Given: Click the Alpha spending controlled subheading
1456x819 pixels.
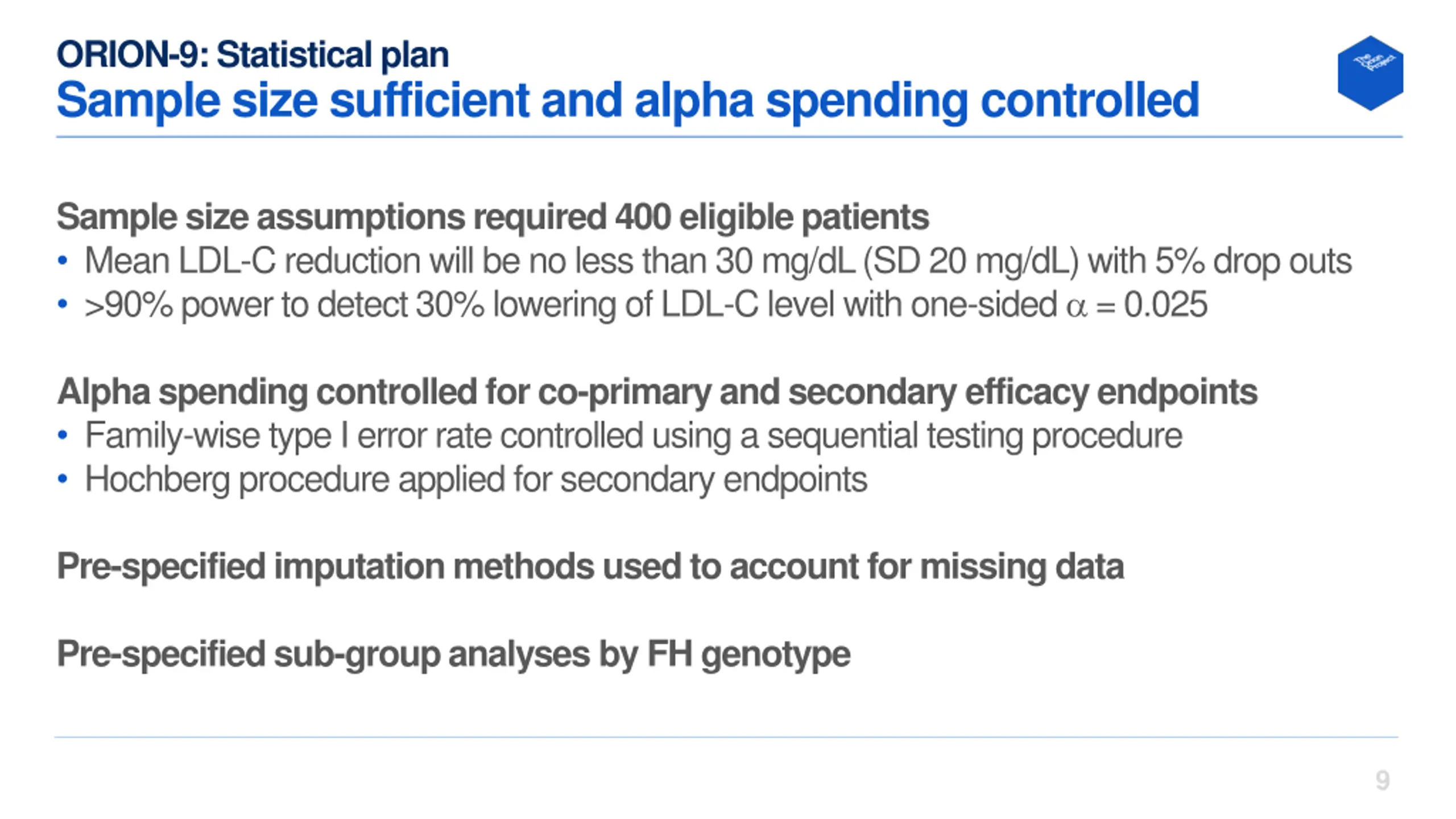Looking at the screenshot, I should 657,392.
